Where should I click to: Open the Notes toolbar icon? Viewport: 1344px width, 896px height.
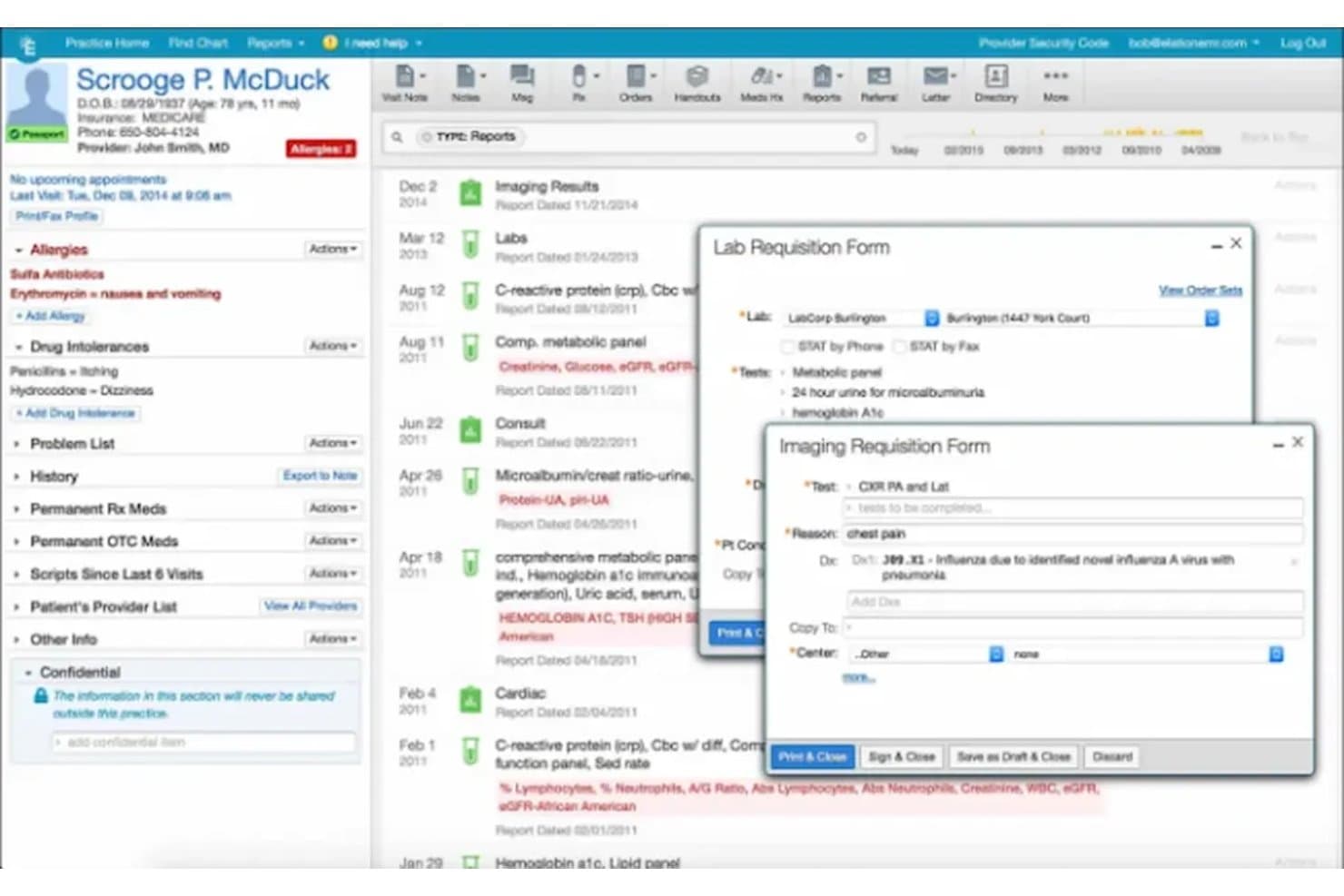466,83
